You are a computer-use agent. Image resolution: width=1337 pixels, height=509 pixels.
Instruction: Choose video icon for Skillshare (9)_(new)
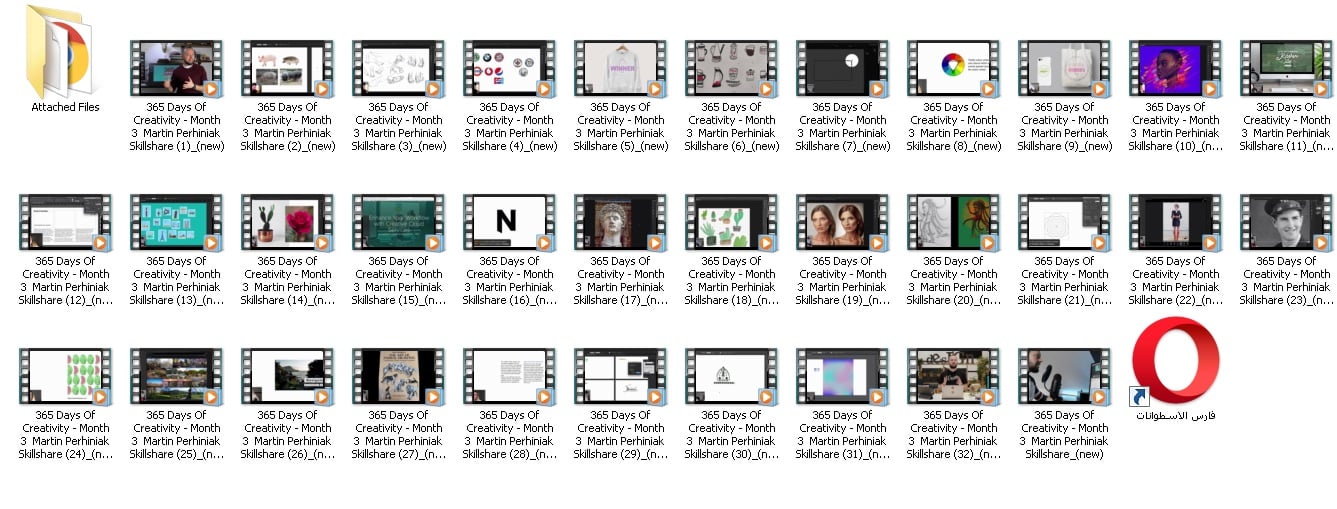(1065, 69)
